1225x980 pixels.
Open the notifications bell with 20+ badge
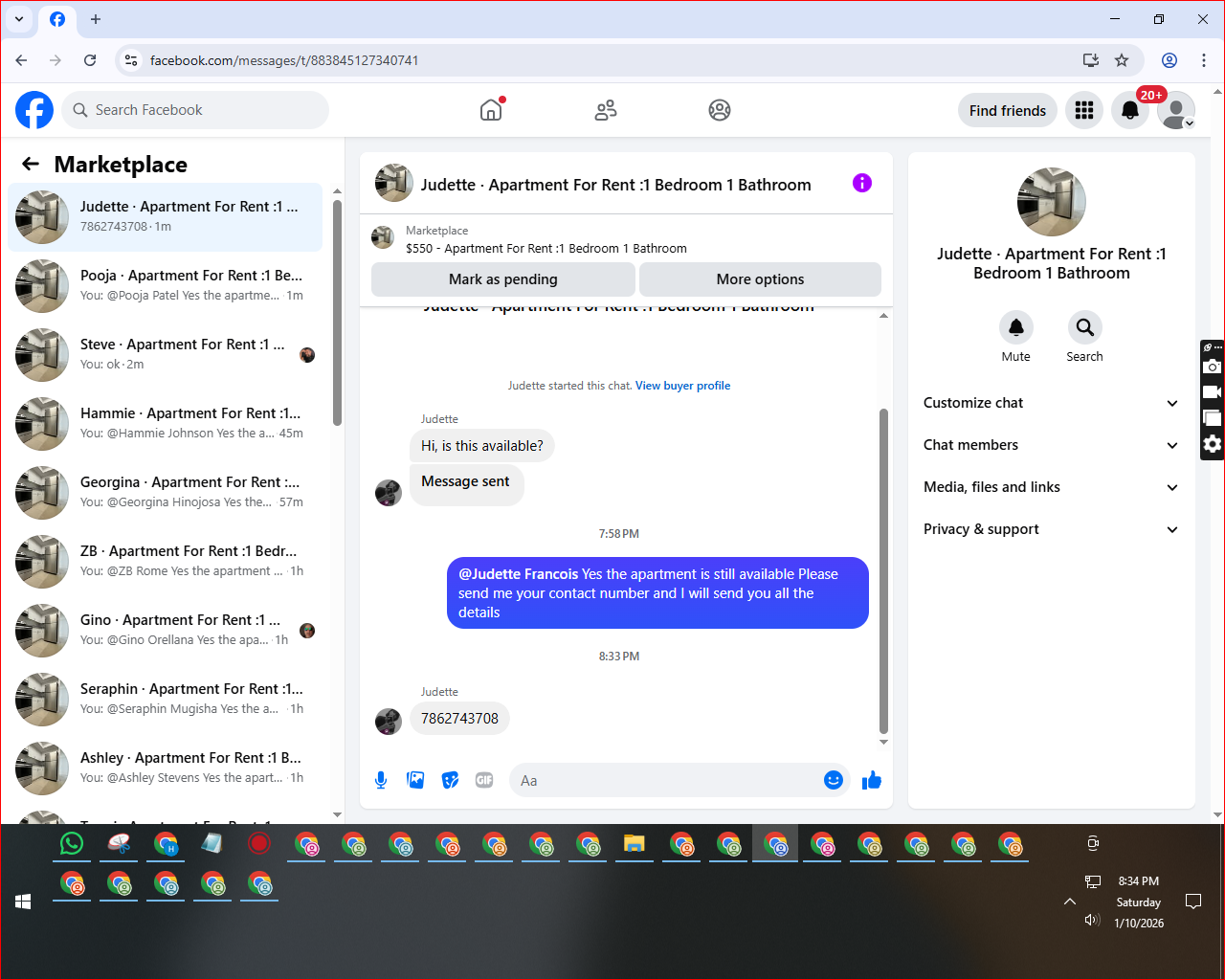tap(1130, 110)
